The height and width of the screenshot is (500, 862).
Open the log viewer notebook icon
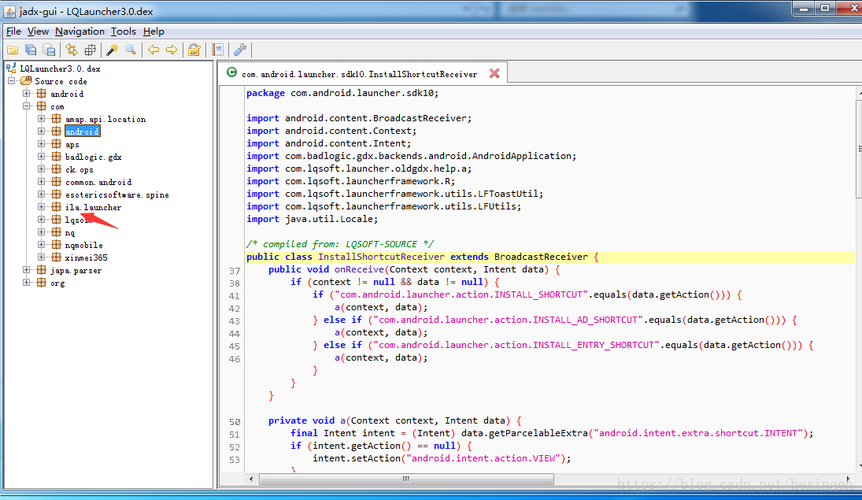tap(218, 50)
